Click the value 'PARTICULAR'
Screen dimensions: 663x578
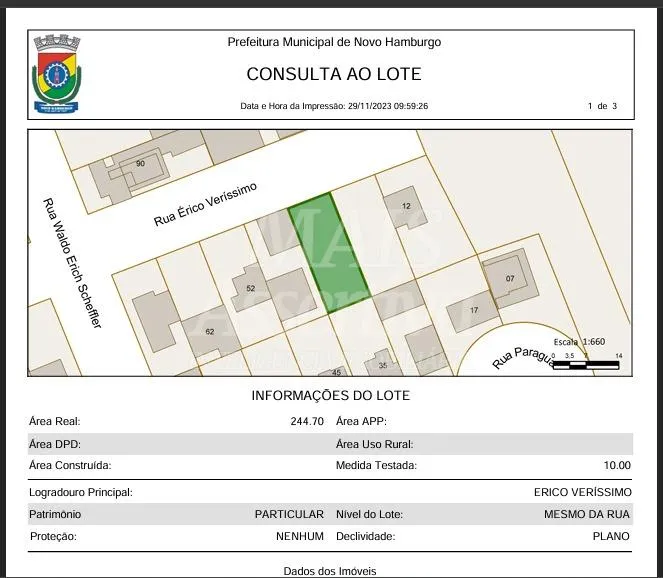[x=289, y=515]
